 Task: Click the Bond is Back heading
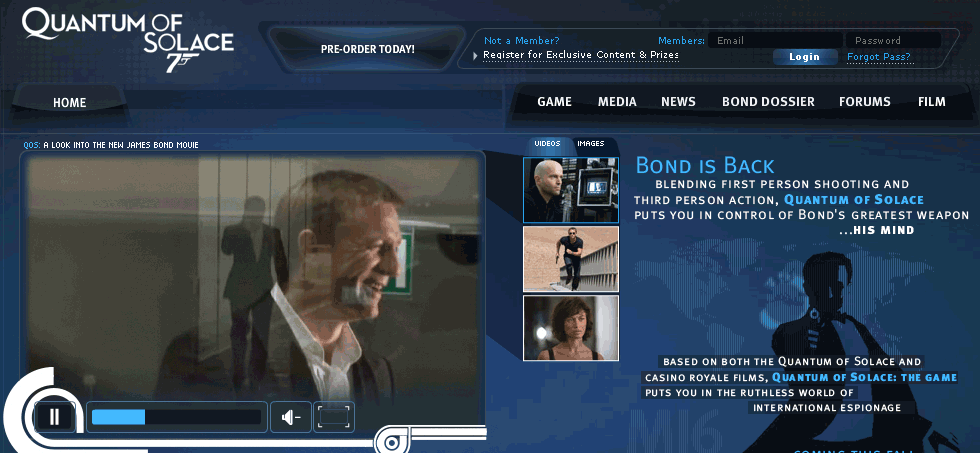coord(705,166)
